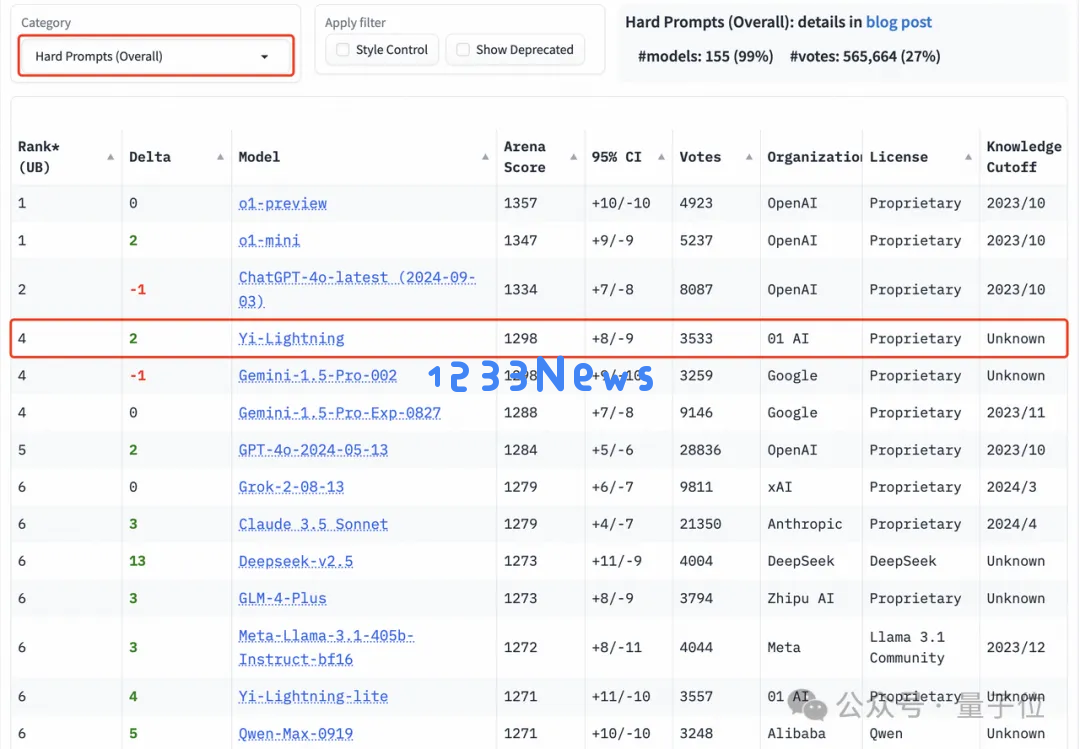Open the blog post link
This screenshot has width=1080, height=749.
click(898, 22)
